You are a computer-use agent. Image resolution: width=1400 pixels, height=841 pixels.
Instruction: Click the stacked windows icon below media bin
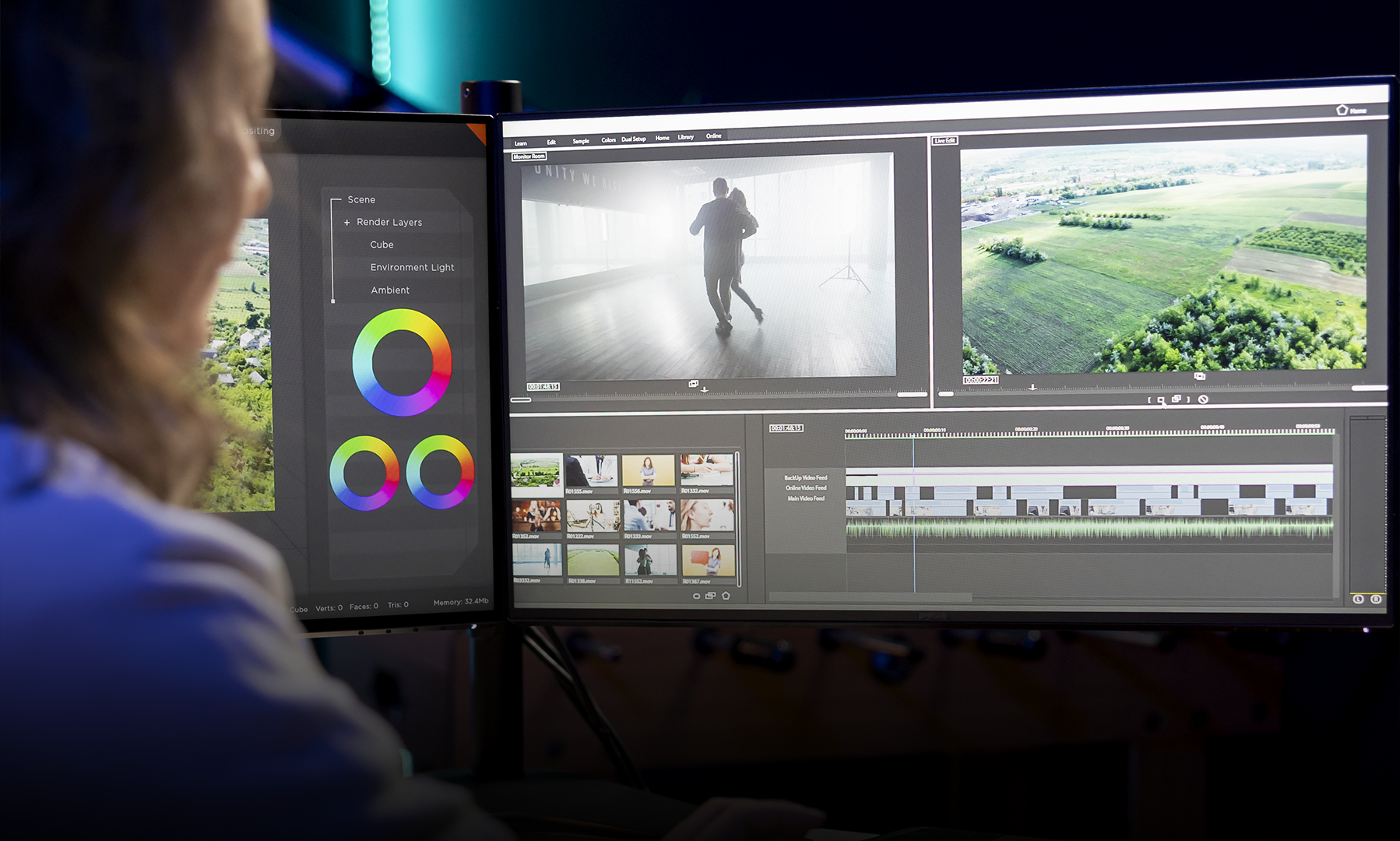[710, 596]
